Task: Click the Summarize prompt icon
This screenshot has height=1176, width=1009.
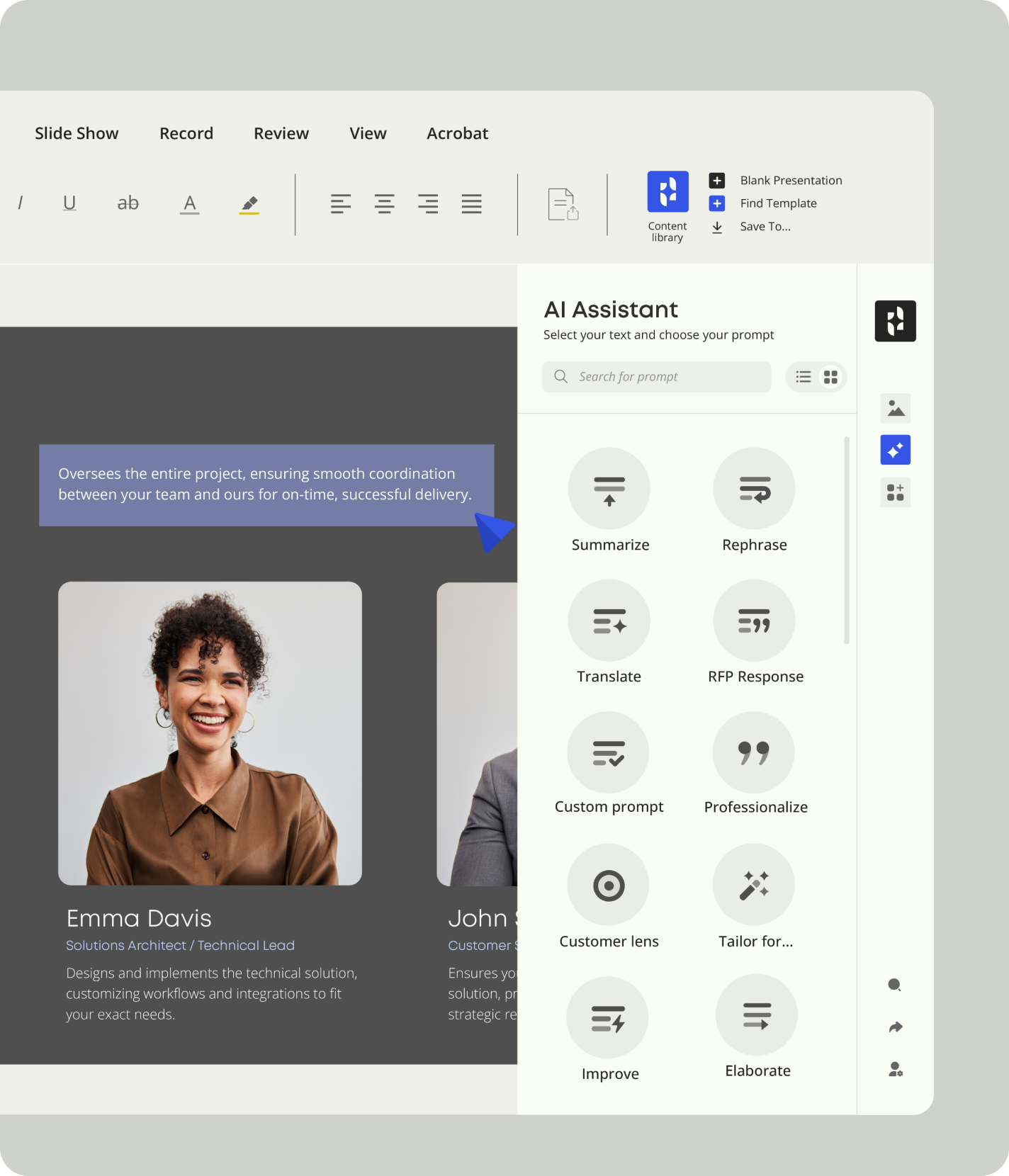Action: 609,489
